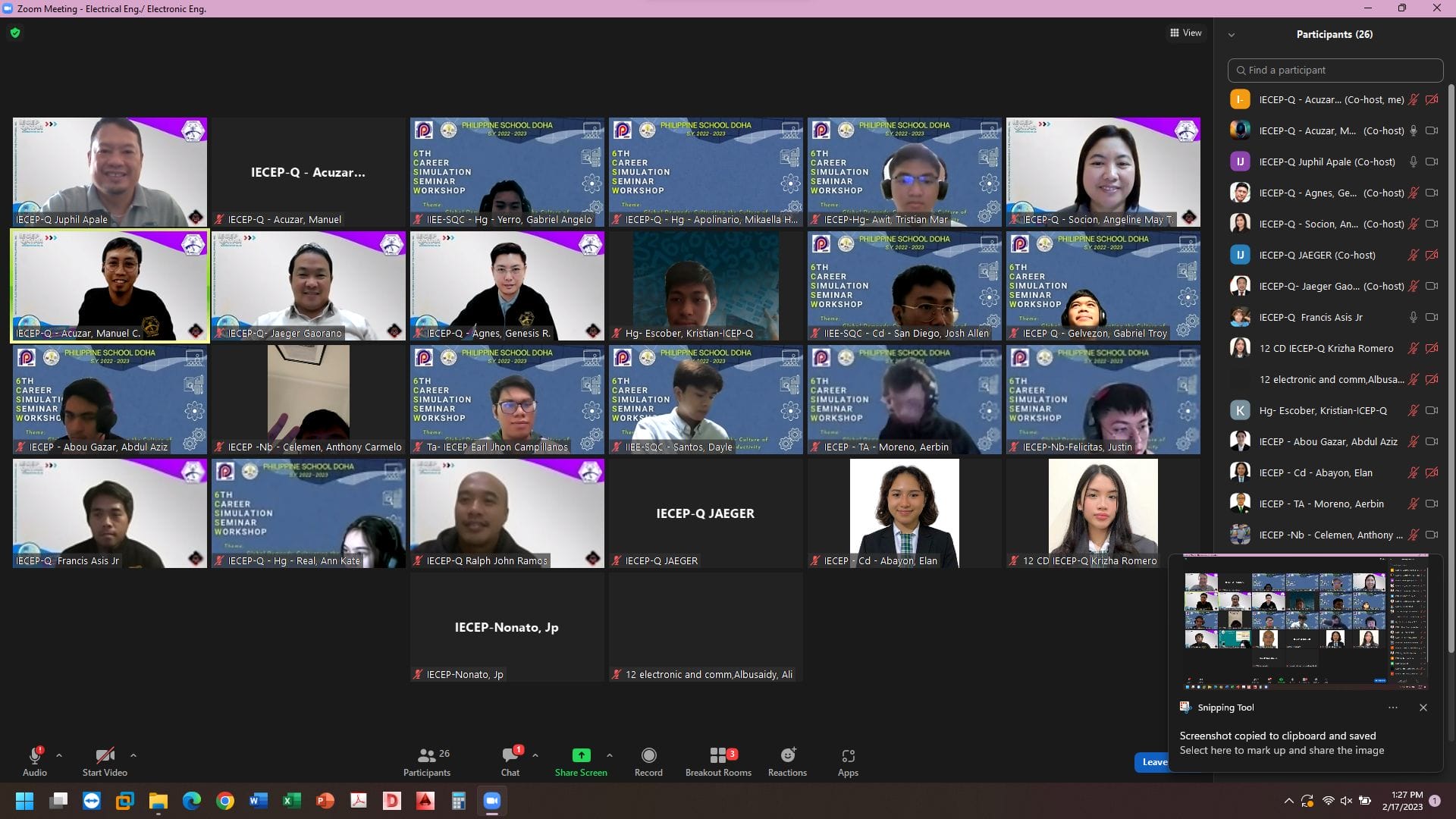Click 'Select here to mark up and share' text
The image size is (1456, 819).
[x=1282, y=750]
